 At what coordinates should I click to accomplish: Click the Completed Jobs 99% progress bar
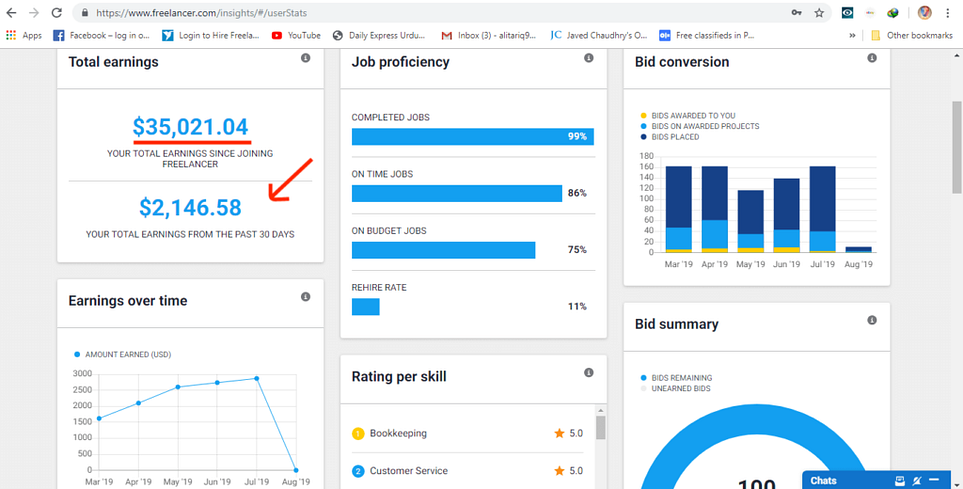click(x=473, y=136)
